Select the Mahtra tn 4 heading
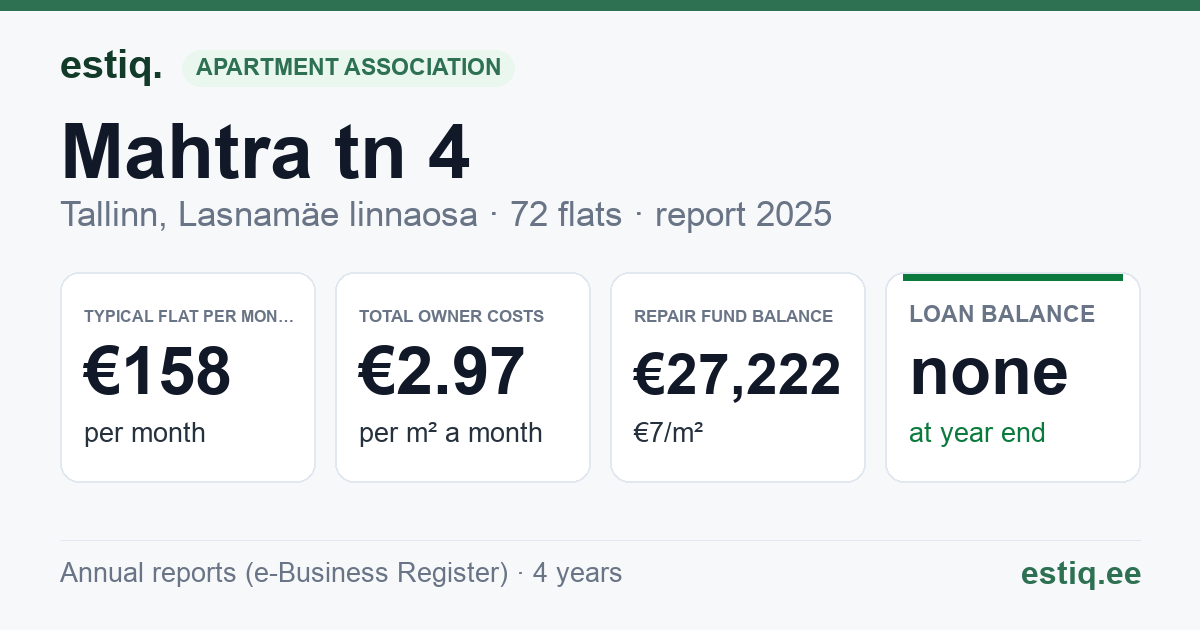The width and height of the screenshot is (1200, 630). [x=265, y=152]
